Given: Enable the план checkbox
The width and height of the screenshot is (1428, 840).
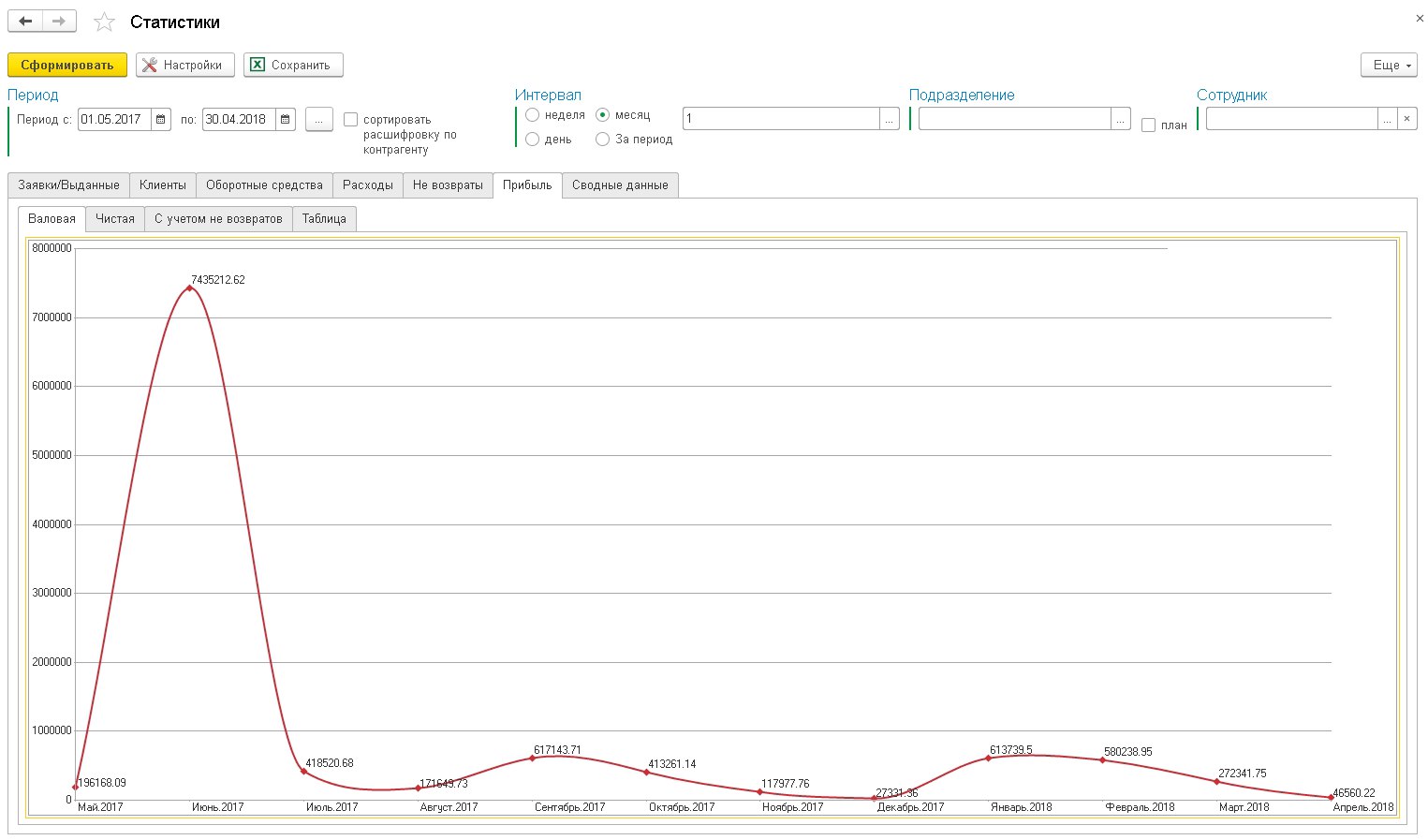Looking at the screenshot, I should point(1148,125).
